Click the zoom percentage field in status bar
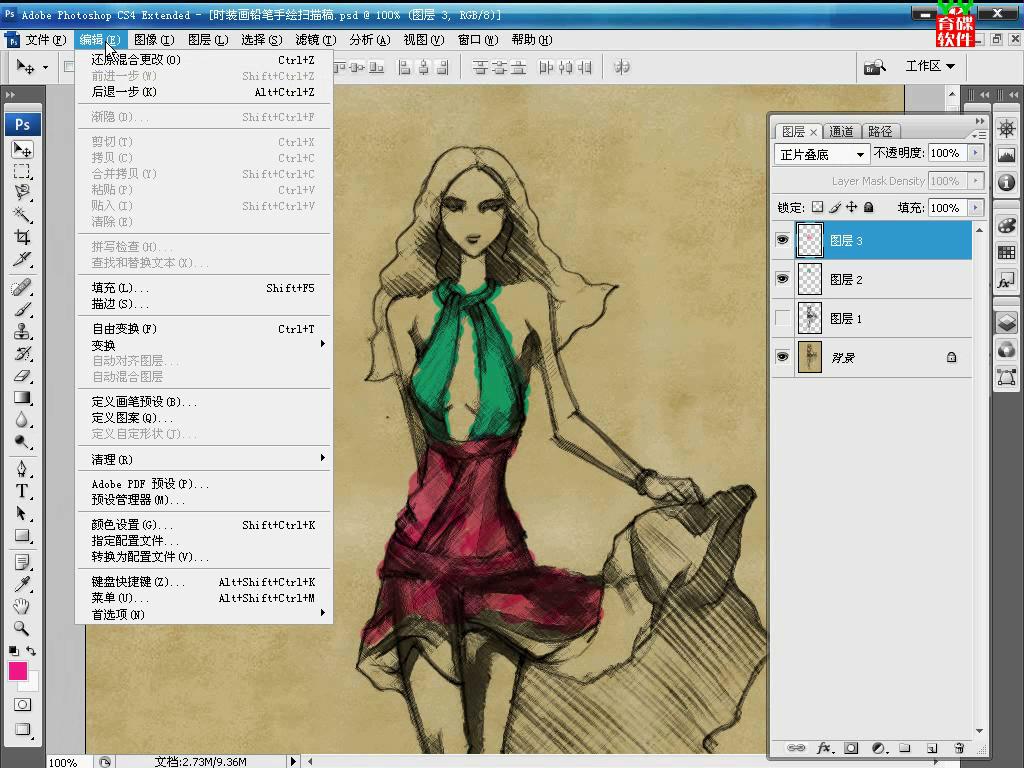Image resolution: width=1024 pixels, height=768 pixels. pos(68,761)
